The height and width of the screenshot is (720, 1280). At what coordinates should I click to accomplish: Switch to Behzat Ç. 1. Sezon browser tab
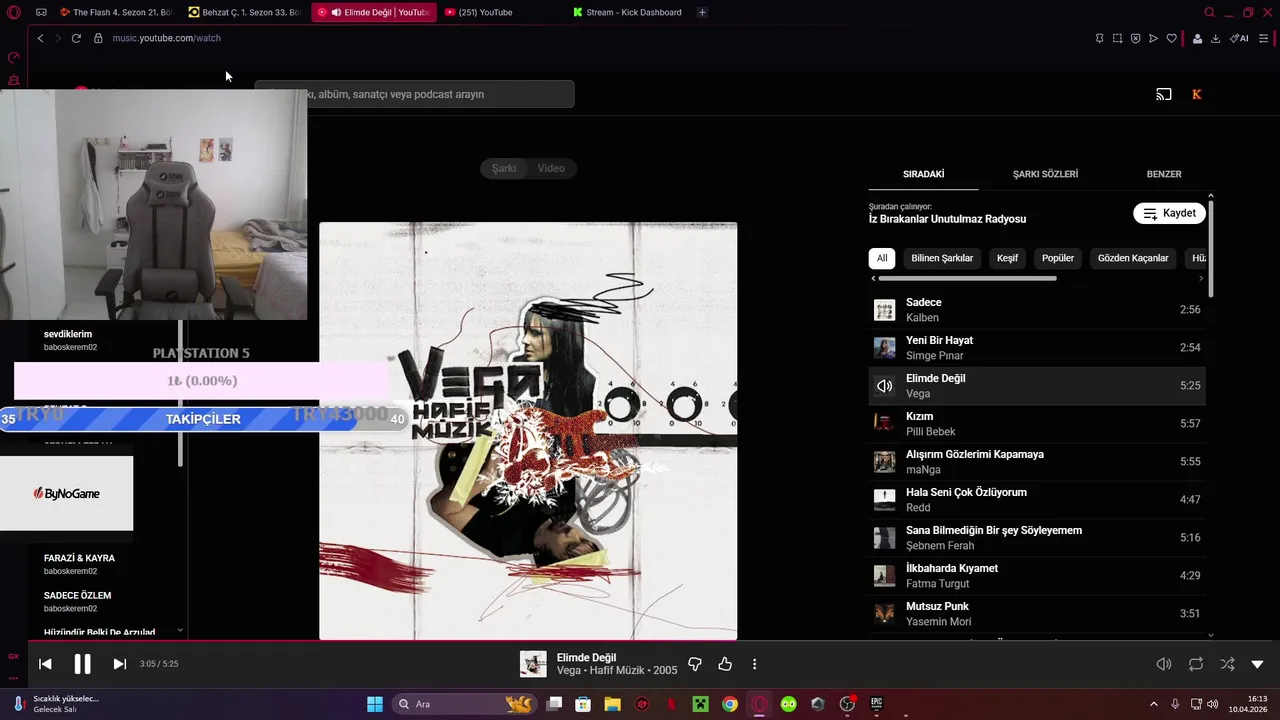coord(245,12)
